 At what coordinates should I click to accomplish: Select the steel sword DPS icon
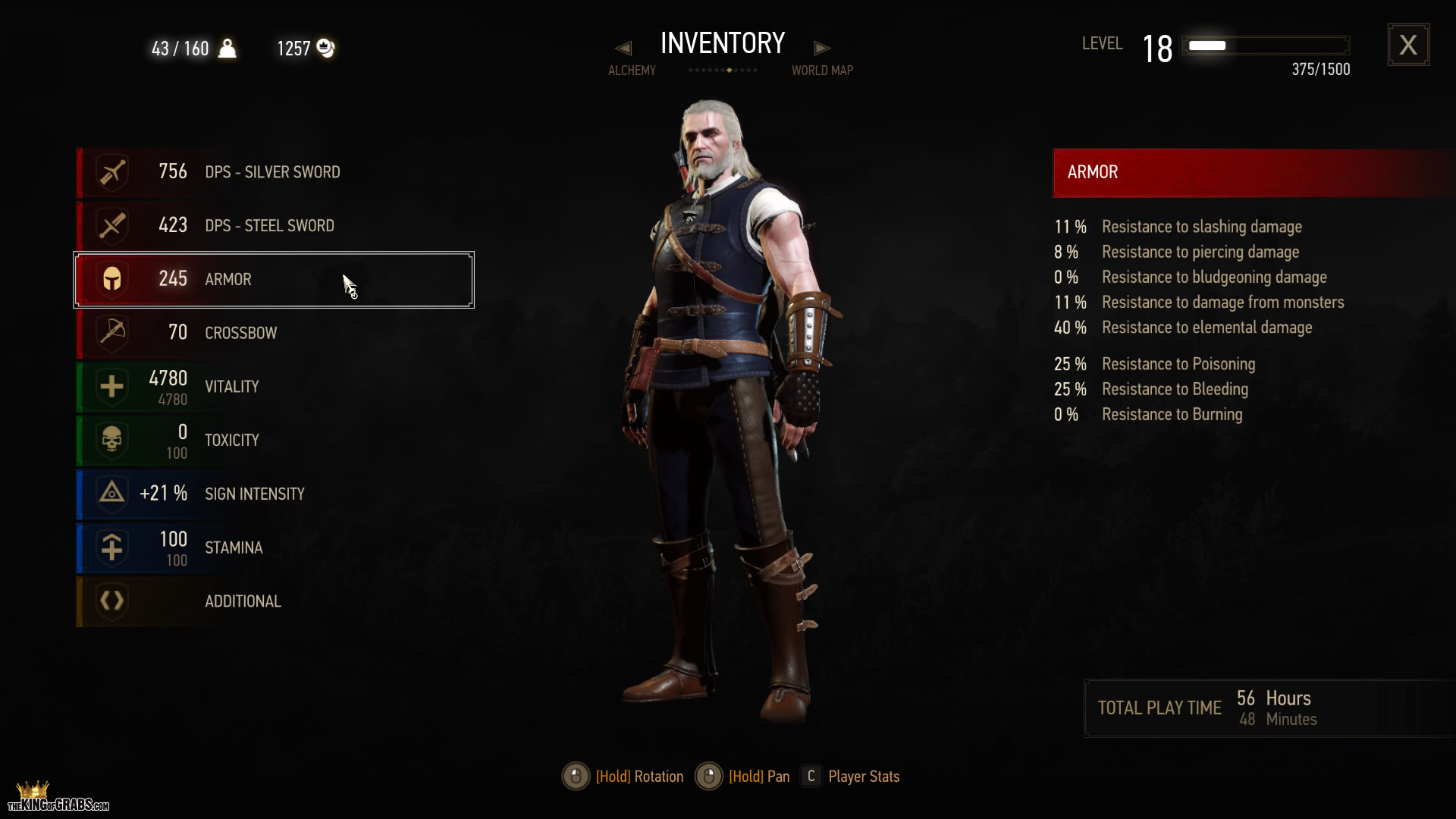[112, 226]
